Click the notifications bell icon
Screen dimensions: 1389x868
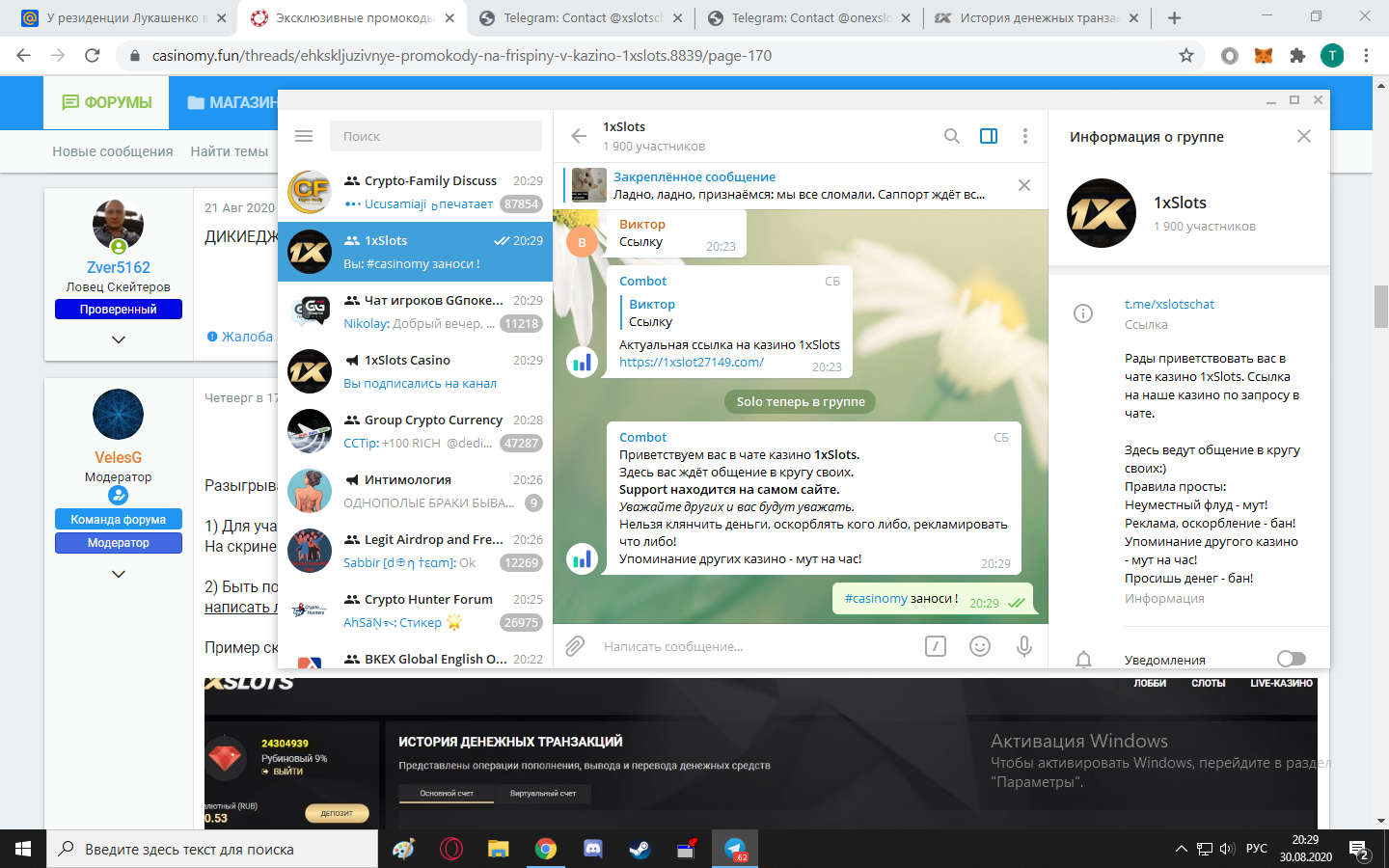[x=1083, y=660]
